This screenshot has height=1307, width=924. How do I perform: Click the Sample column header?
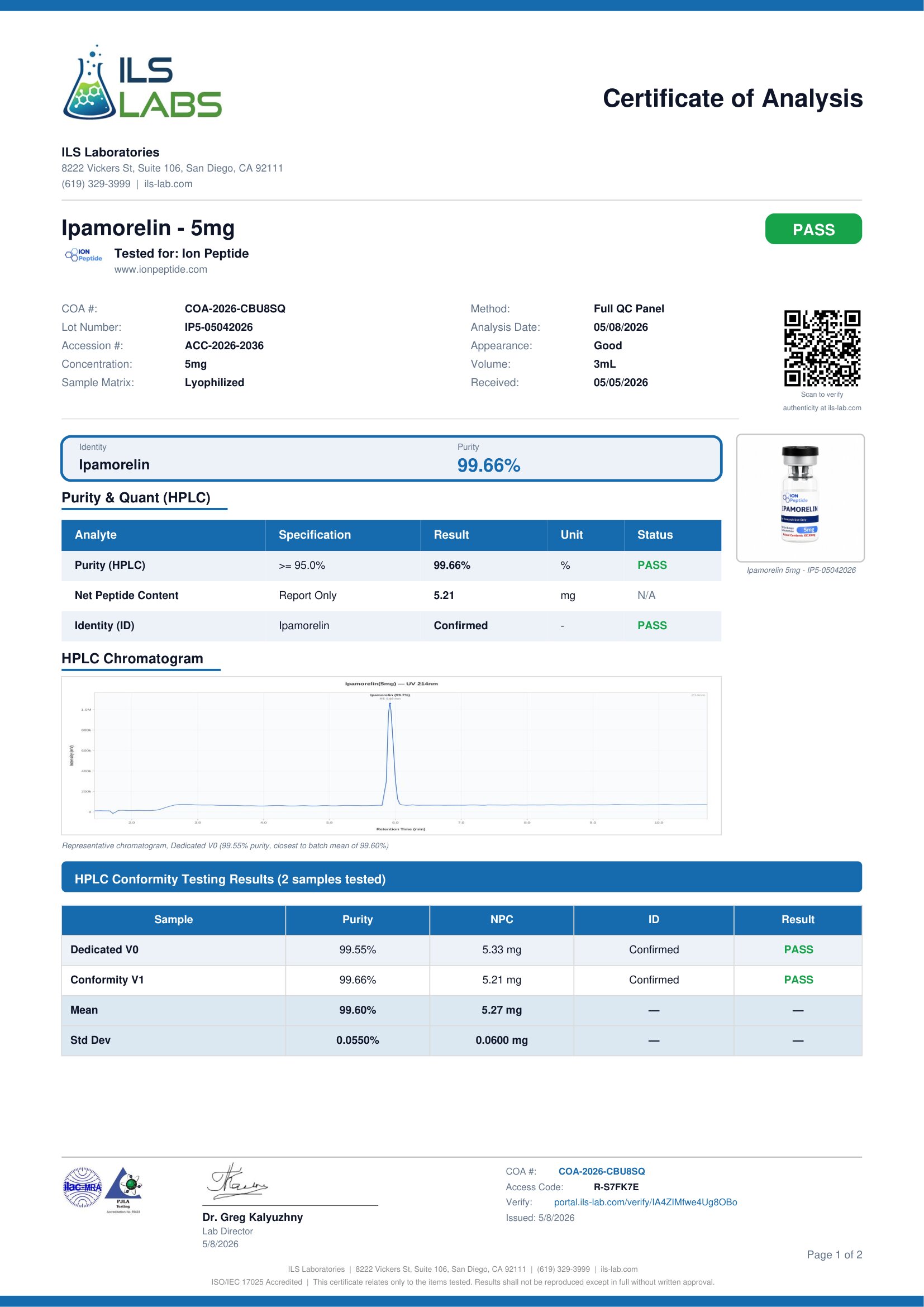(174, 919)
